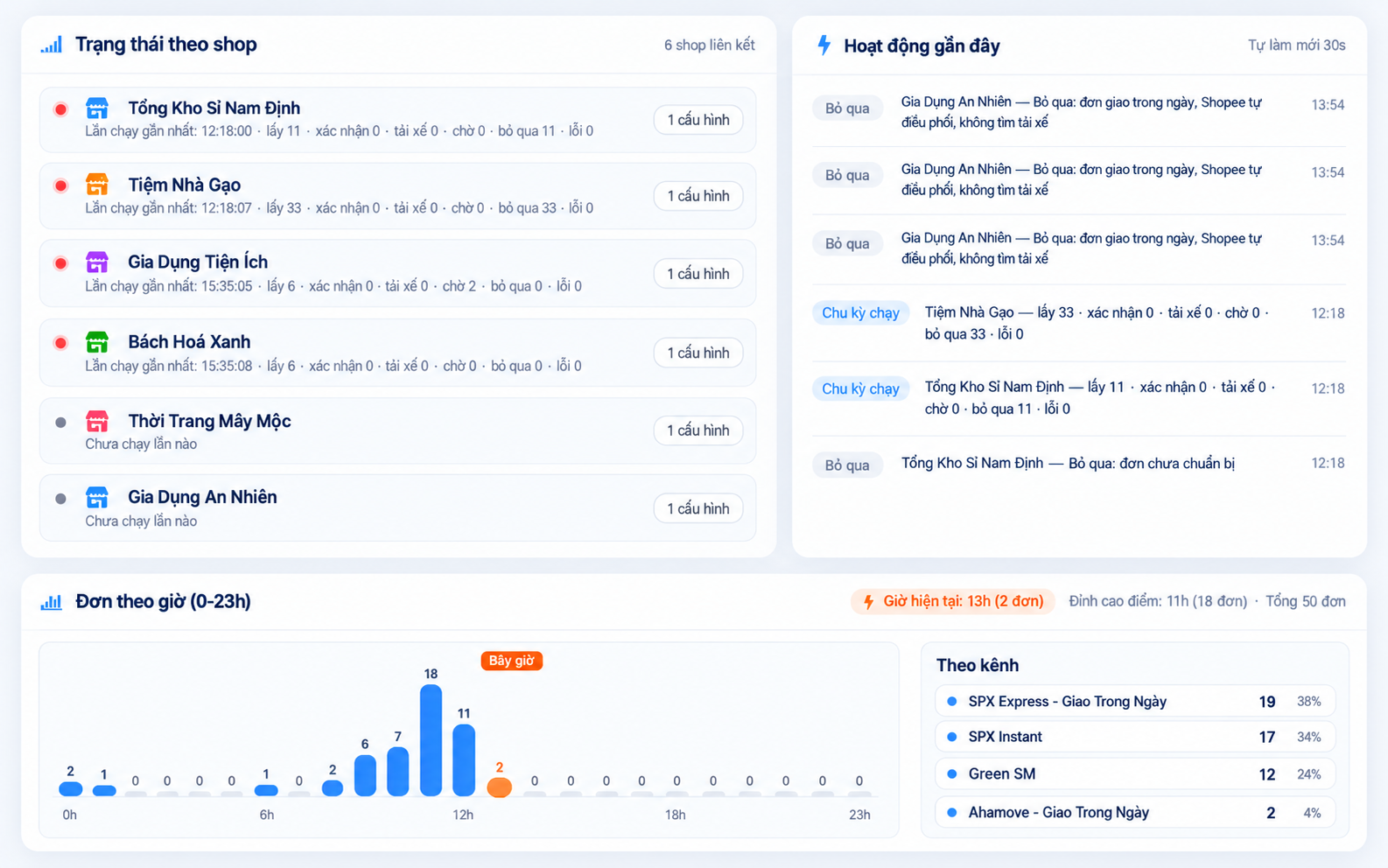Click red status dot of Gia Dụng Tiện Ích

pyautogui.click(x=60, y=263)
